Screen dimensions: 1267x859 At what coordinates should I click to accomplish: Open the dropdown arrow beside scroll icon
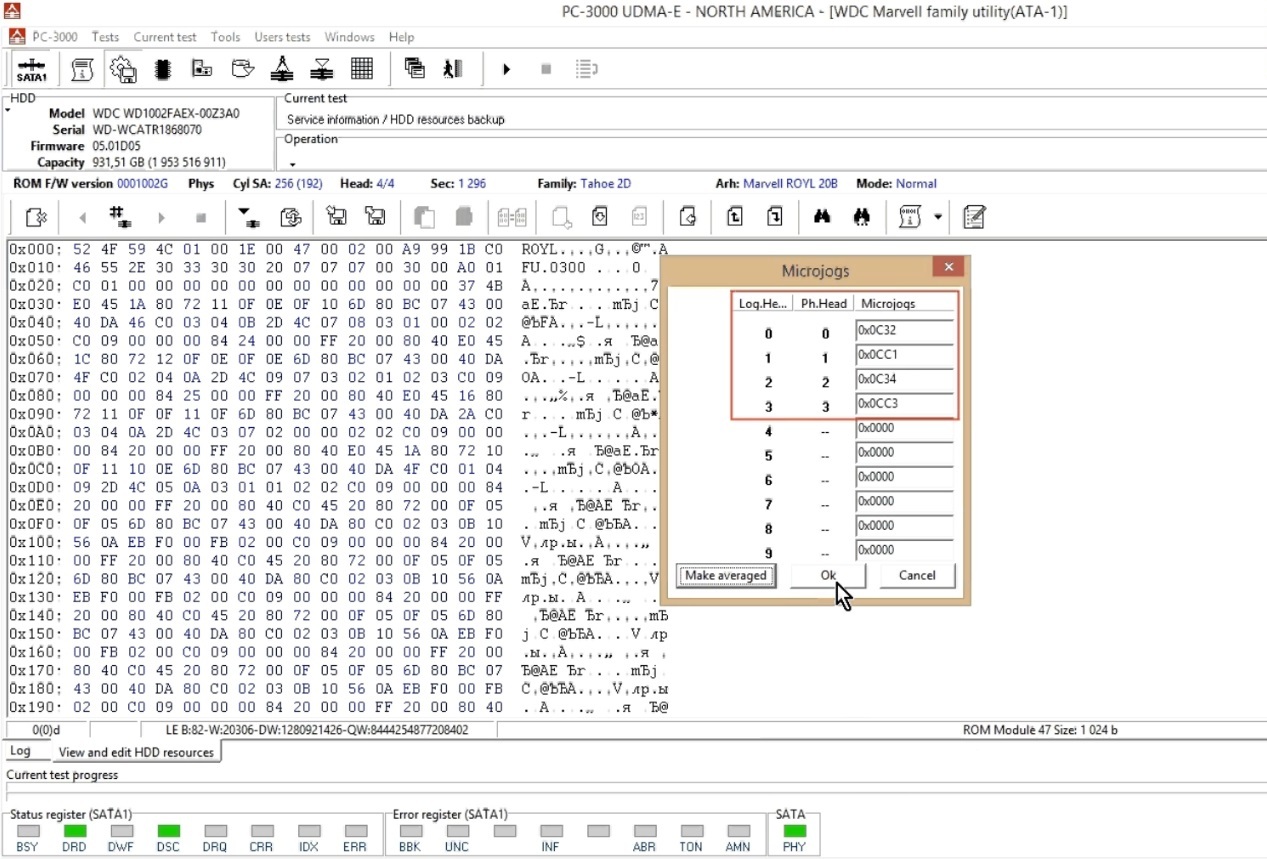point(937,216)
